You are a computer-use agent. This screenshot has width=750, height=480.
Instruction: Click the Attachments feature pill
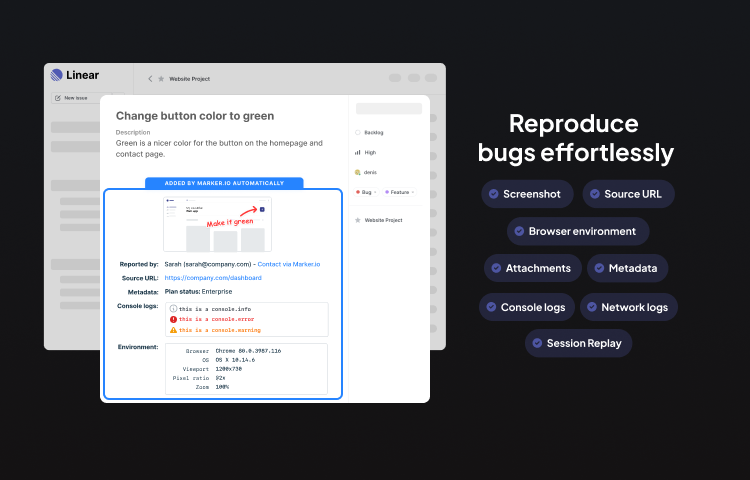tap(532, 268)
